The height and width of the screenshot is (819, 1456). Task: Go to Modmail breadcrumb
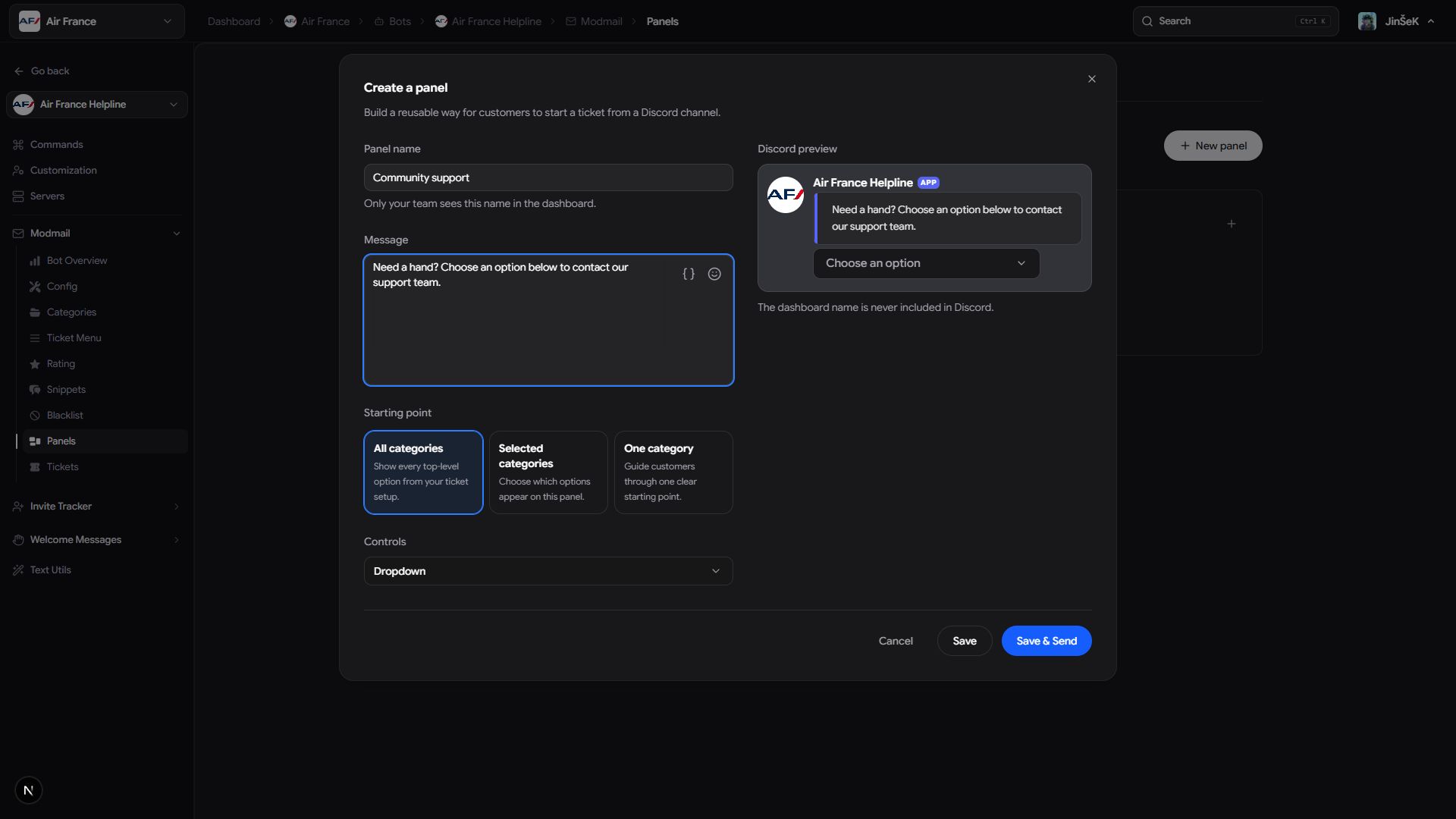(x=594, y=21)
